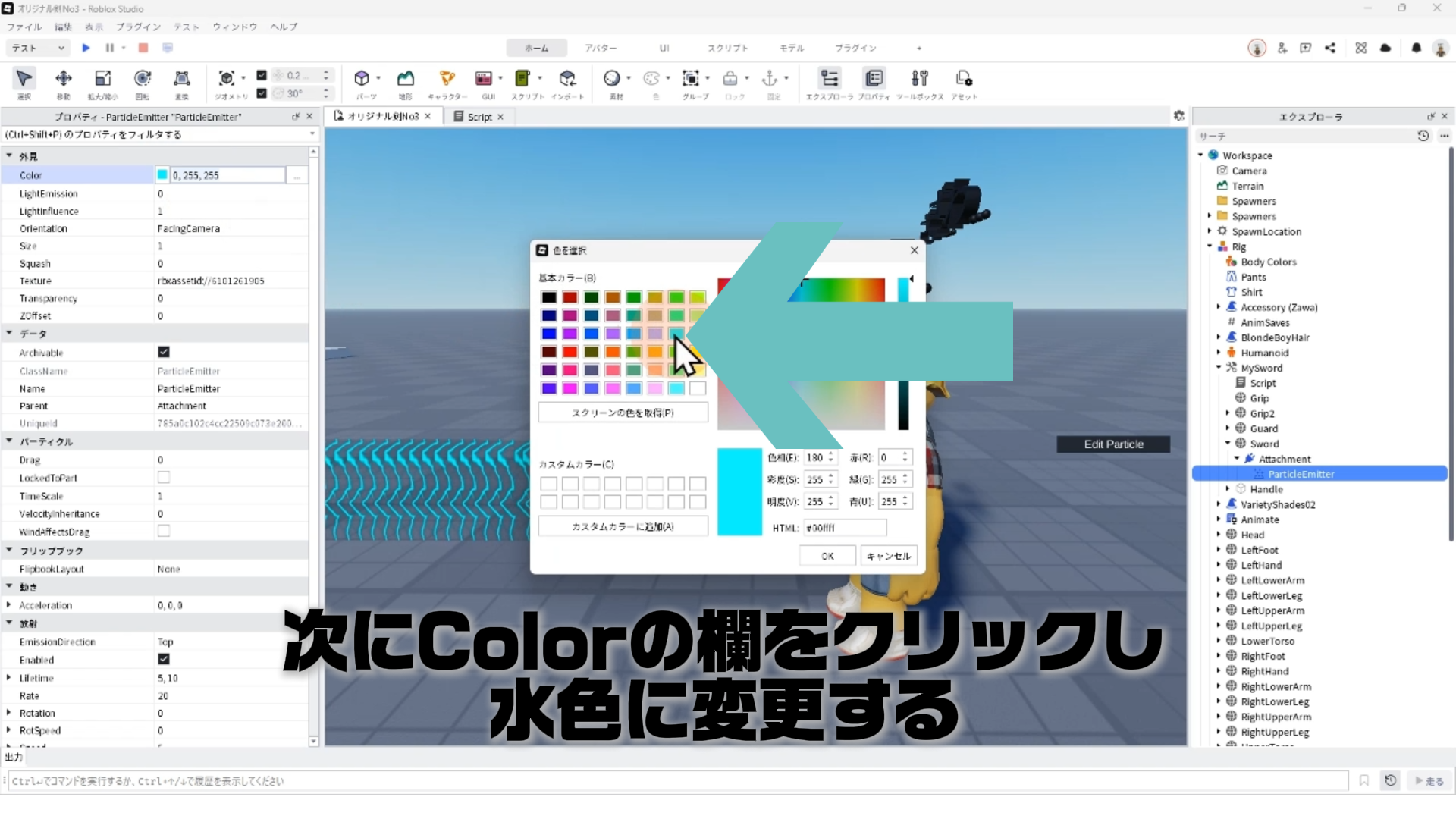Open the Toolbox panel icon

(920, 79)
